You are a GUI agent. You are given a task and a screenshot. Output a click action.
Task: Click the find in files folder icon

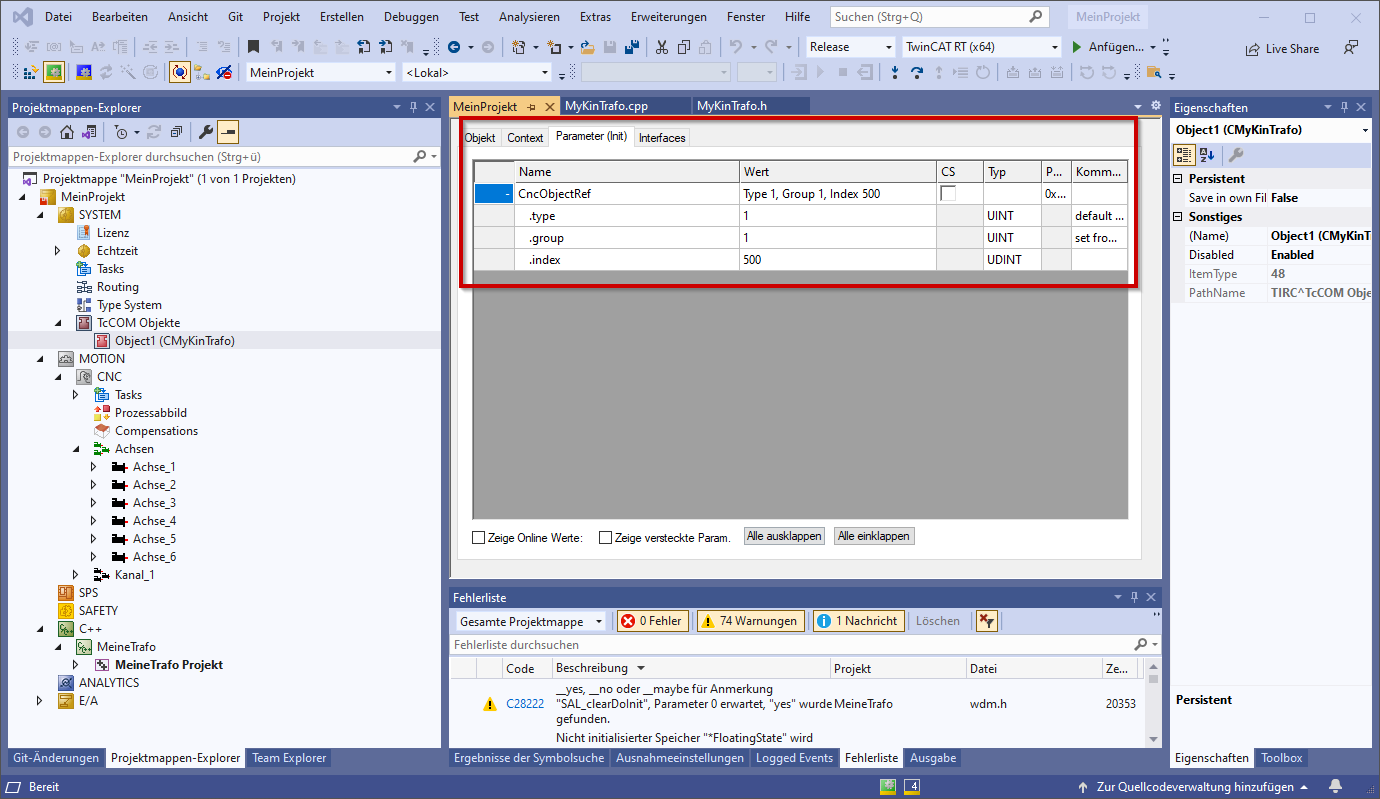click(1154, 72)
